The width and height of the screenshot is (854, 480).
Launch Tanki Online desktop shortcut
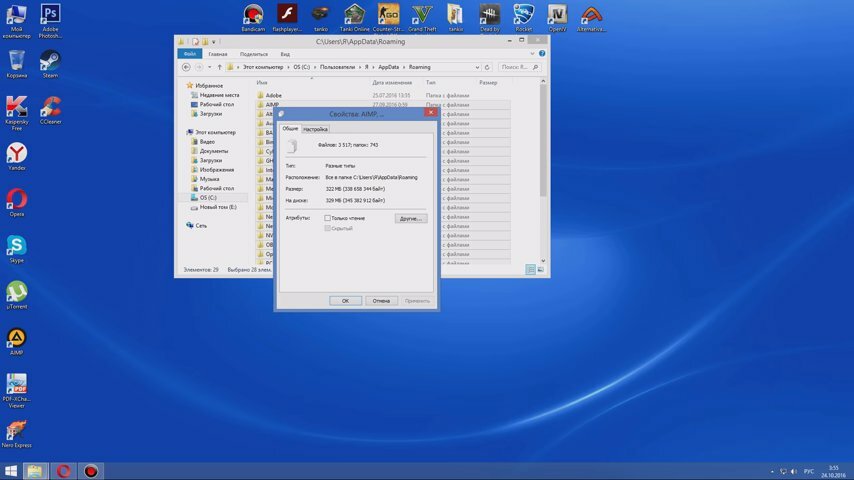[355, 17]
